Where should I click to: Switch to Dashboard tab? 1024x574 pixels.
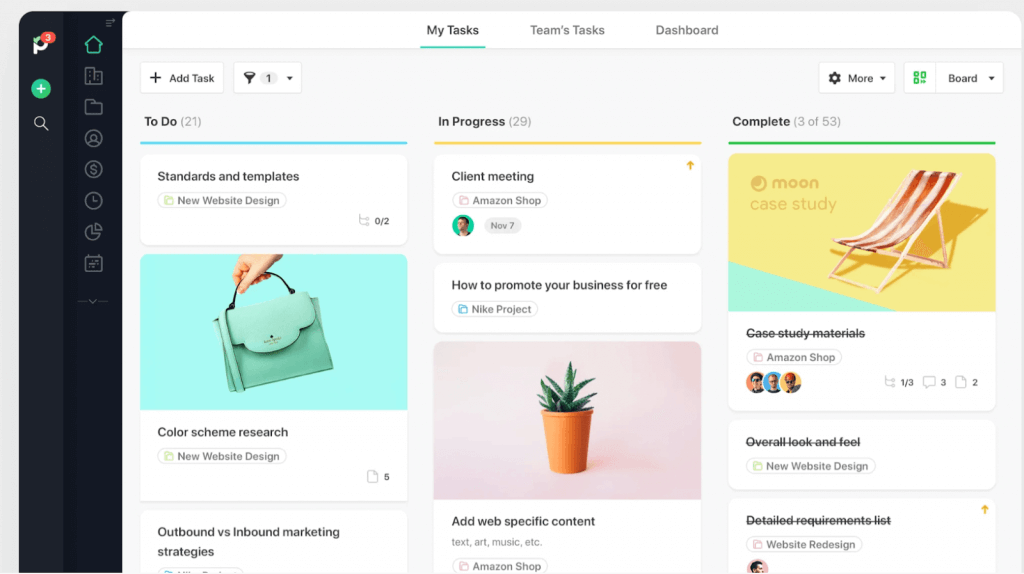tap(687, 30)
